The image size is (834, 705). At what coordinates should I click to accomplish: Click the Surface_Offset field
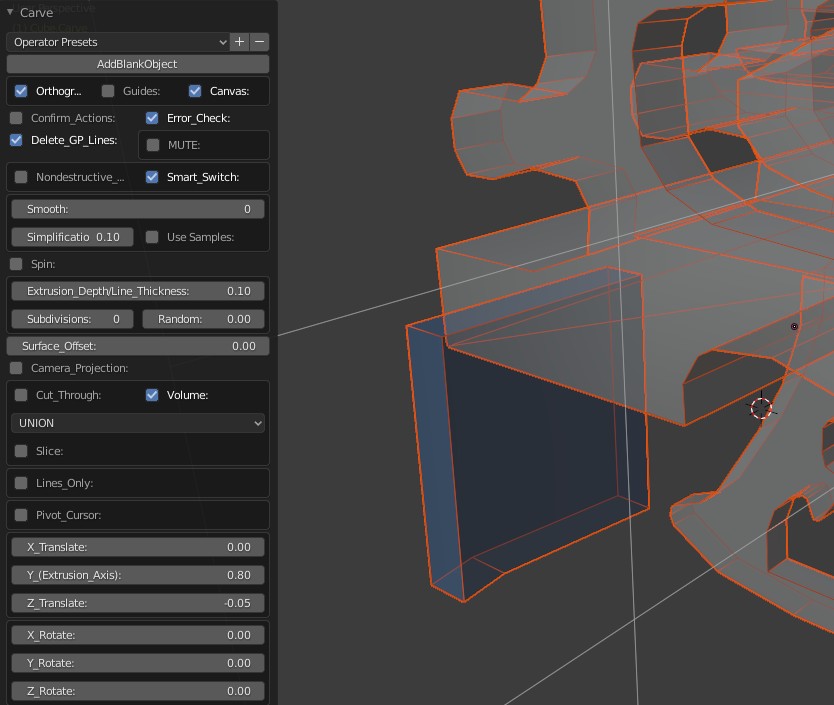coord(138,346)
